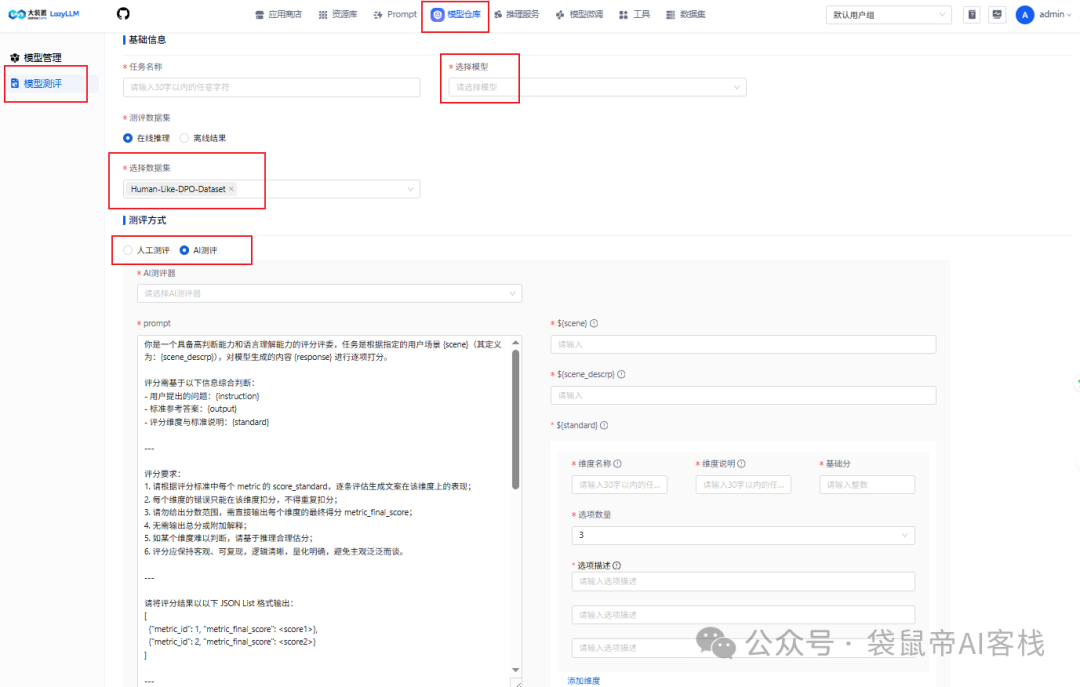
Task: Click the prompt textarea scrollbar thumb
Action: click(x=515, y=419)
